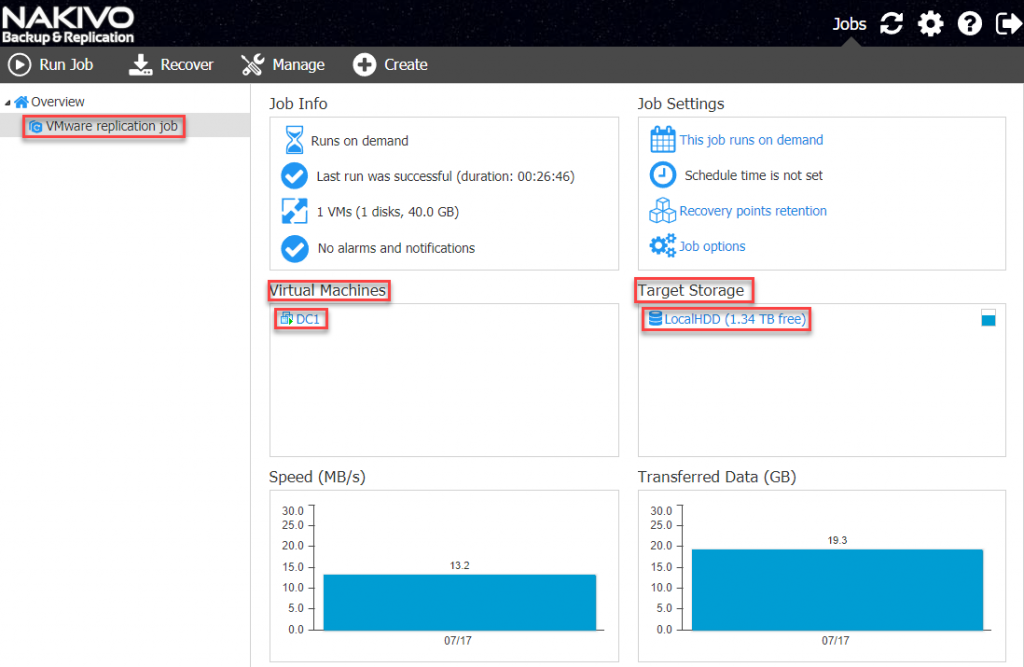The image size is (1024, 667).
Task: Click the storage icon next to LocalHDD
Action: point(657,318)
